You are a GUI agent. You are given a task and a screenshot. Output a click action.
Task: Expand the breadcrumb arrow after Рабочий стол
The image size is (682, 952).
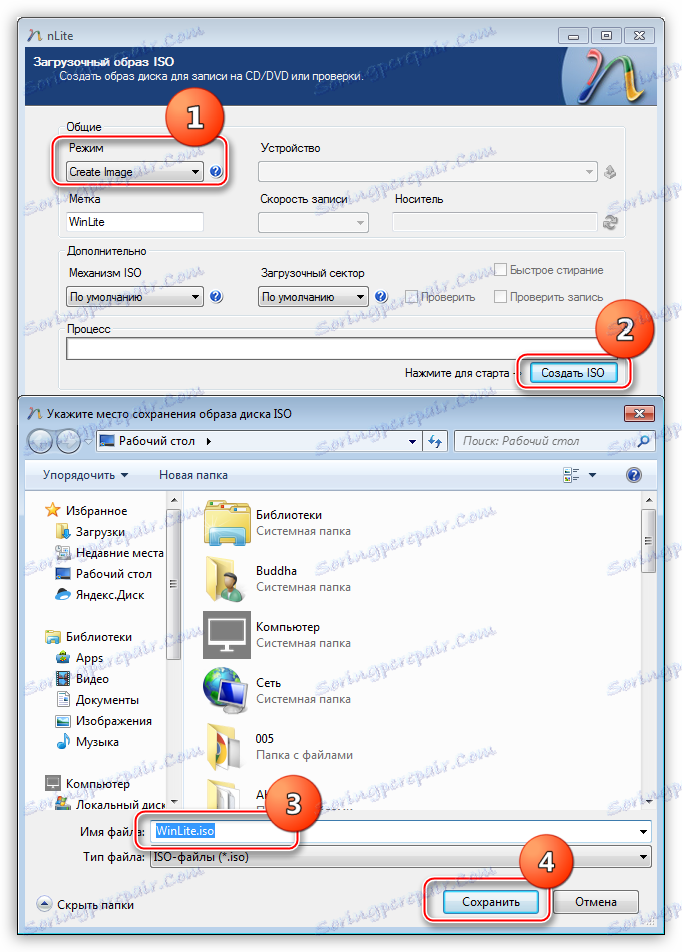[x=209, y=441]
